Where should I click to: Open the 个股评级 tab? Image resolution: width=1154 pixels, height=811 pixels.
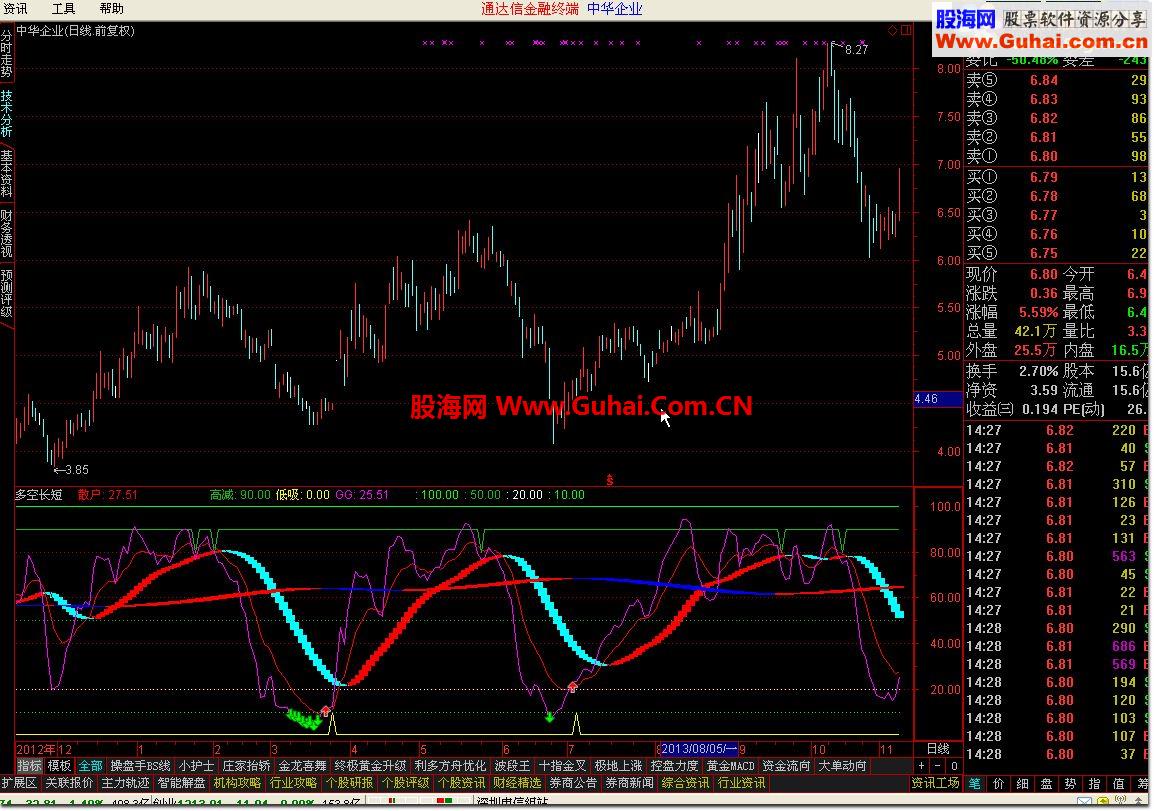click(405, 783)
